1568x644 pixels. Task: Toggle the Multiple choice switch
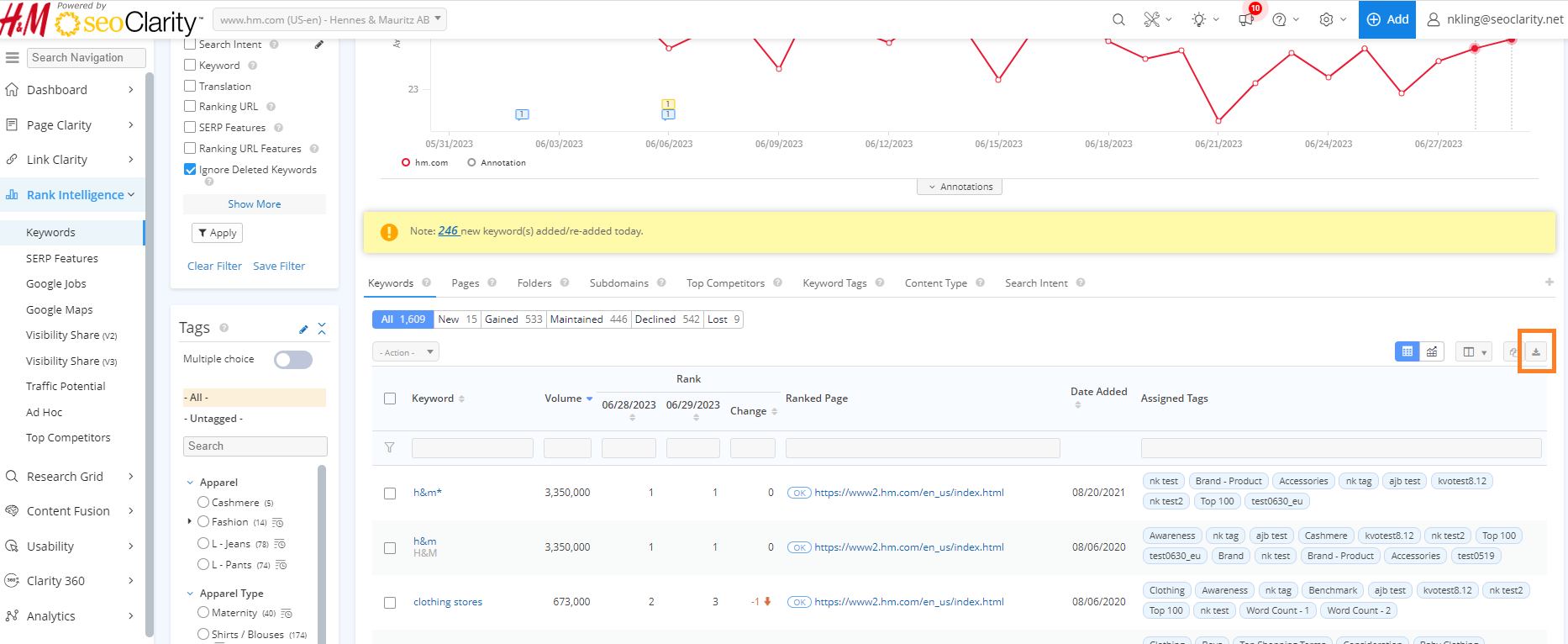coord(293,360)
